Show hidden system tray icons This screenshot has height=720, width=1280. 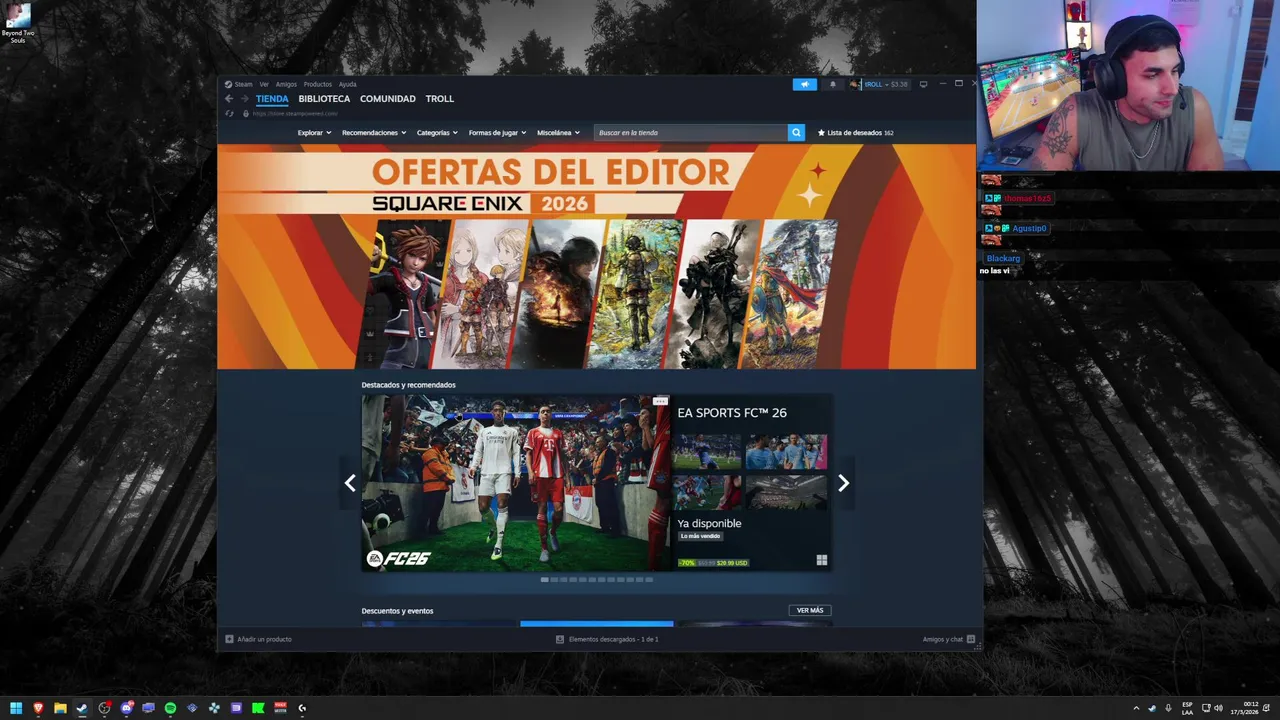[1136, 708]
